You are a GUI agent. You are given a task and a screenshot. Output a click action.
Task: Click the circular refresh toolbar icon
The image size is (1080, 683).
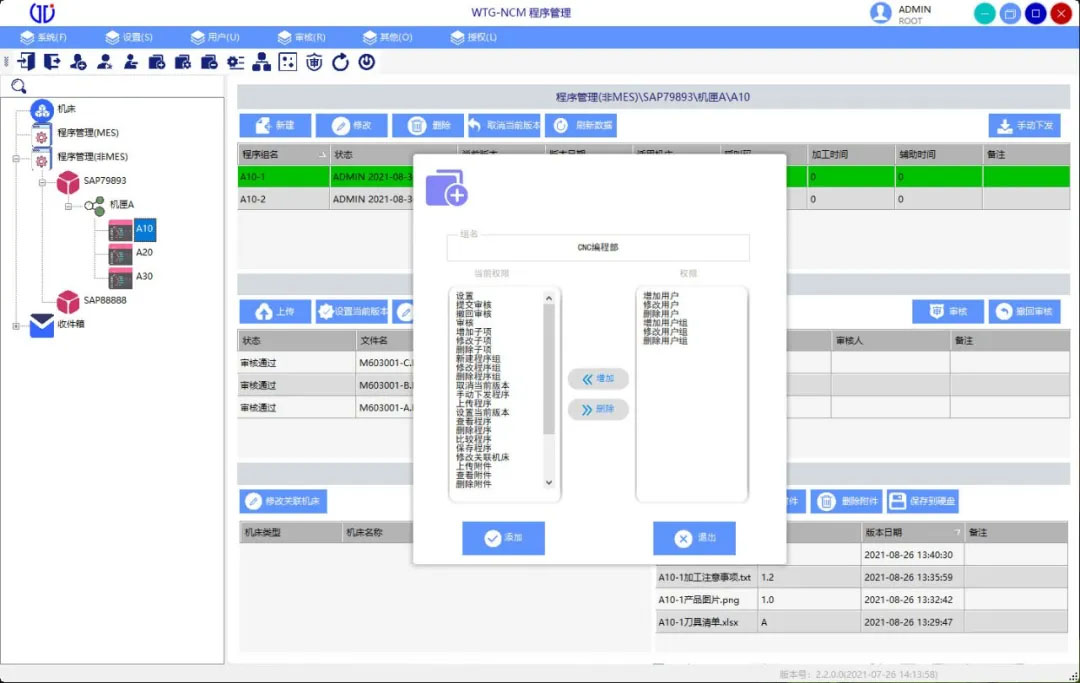(x=340, y=62)
